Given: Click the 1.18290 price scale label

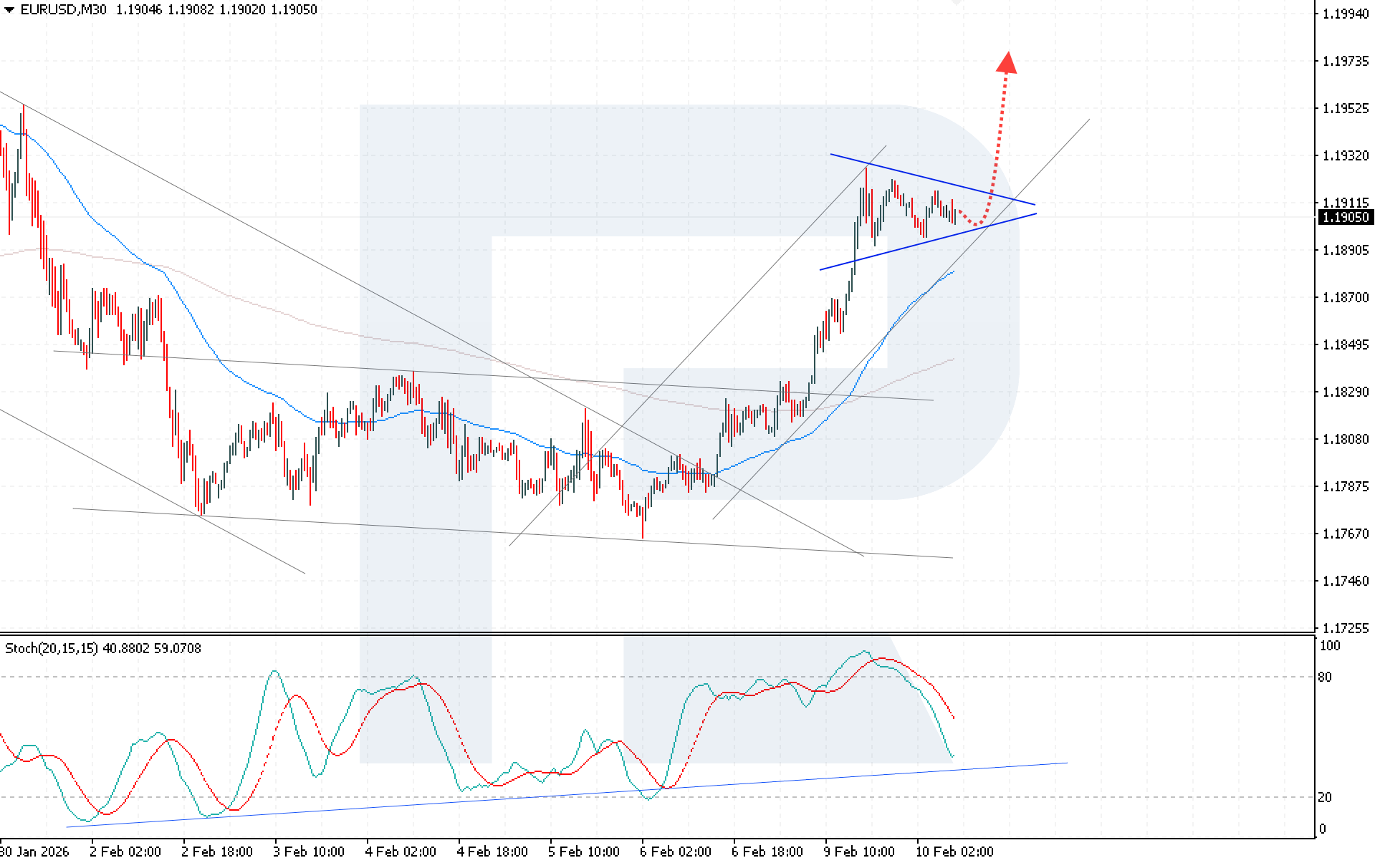Looking at the screenshot, I should (x=1345, y=392).
